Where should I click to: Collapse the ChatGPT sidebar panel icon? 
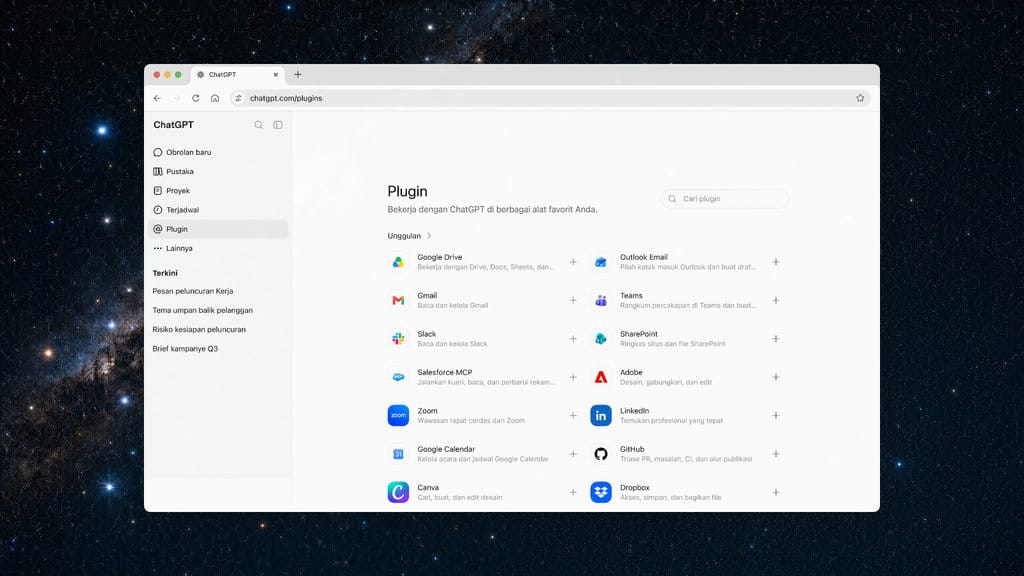[278, 125]
